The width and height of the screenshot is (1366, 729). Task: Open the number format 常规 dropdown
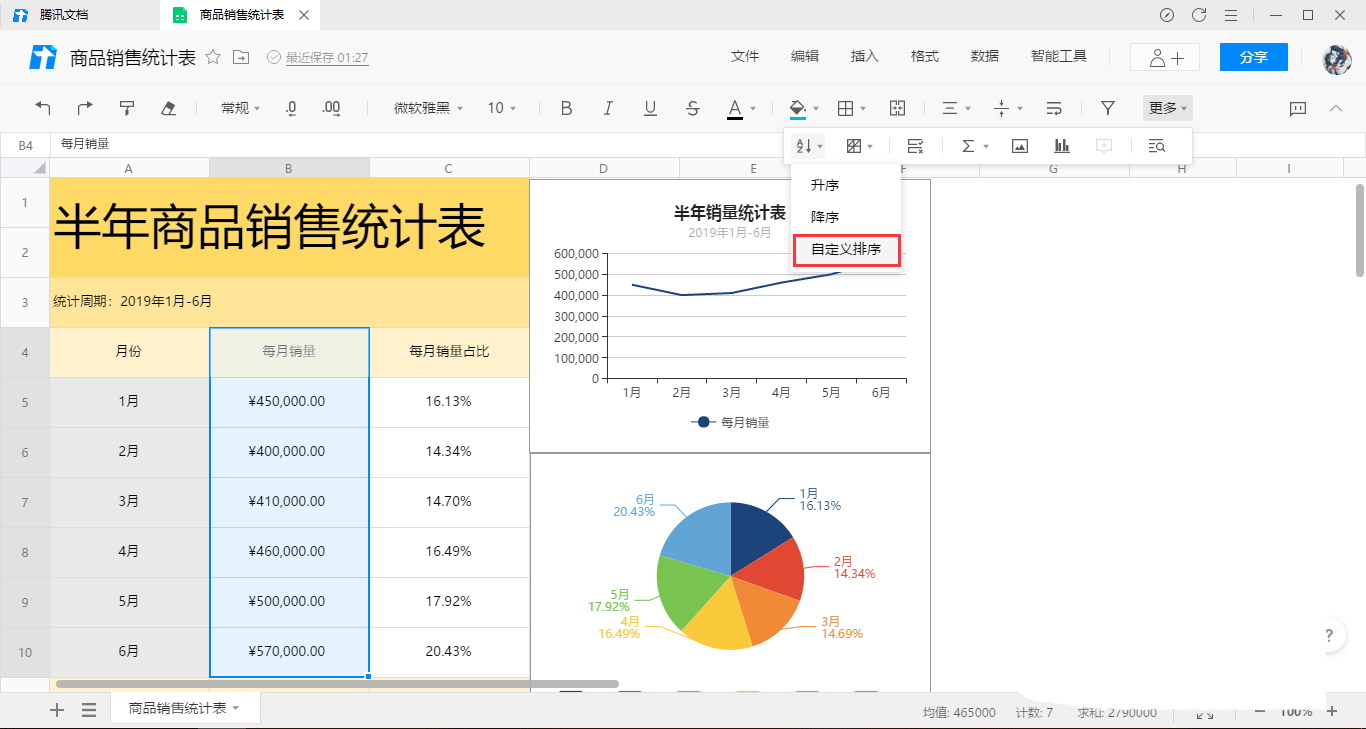240,108
